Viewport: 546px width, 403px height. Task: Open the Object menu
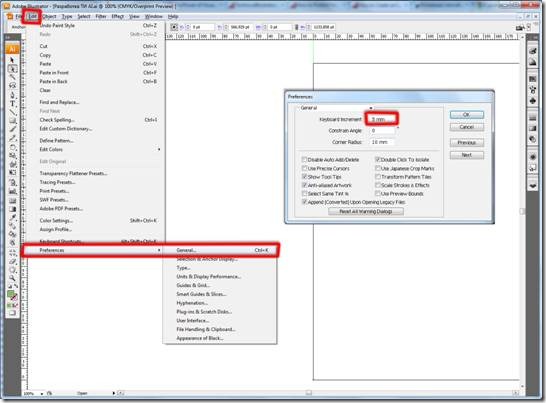[x=49, y=16]
